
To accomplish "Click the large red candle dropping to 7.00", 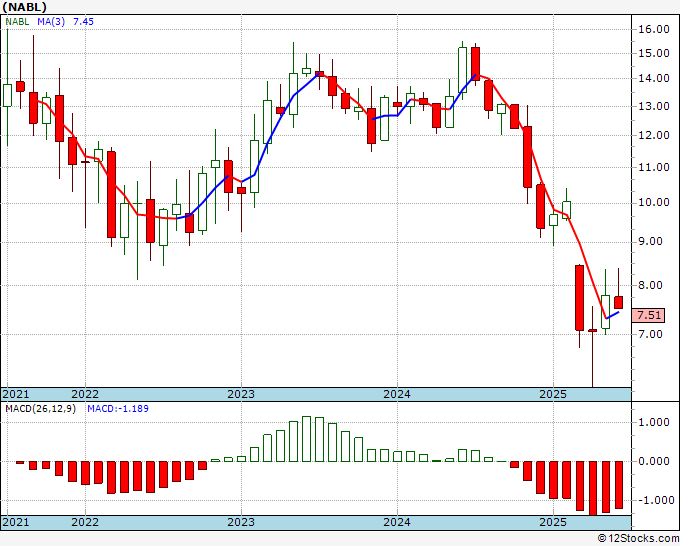I will (579, 298).
